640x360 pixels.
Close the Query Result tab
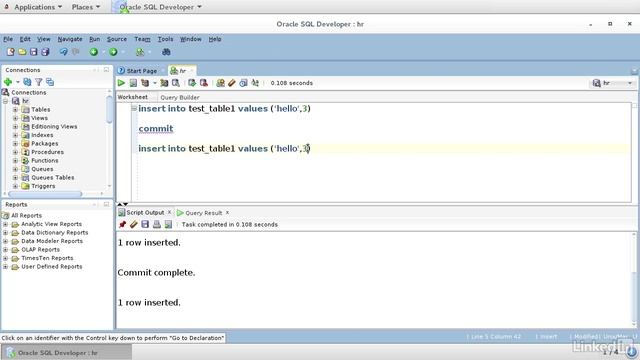click(227, 213)
